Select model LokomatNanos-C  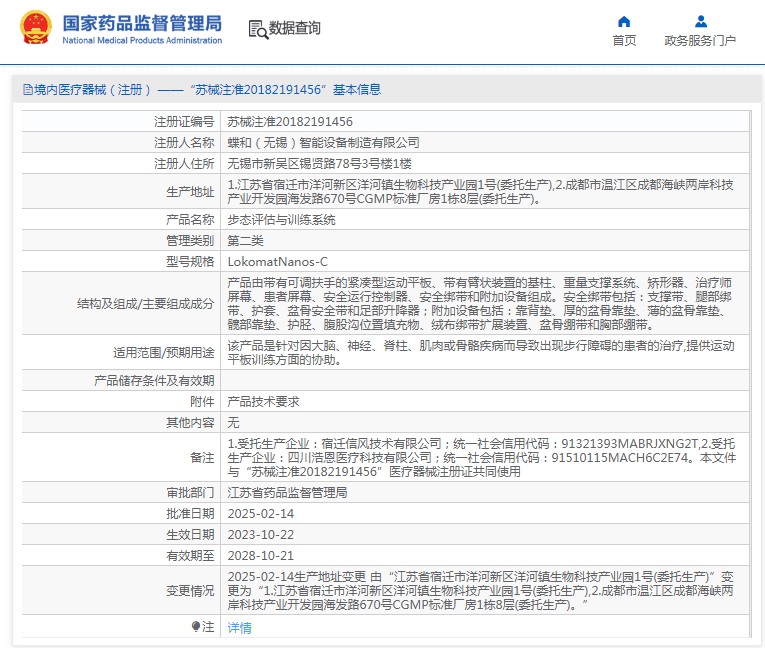[278, 262]
